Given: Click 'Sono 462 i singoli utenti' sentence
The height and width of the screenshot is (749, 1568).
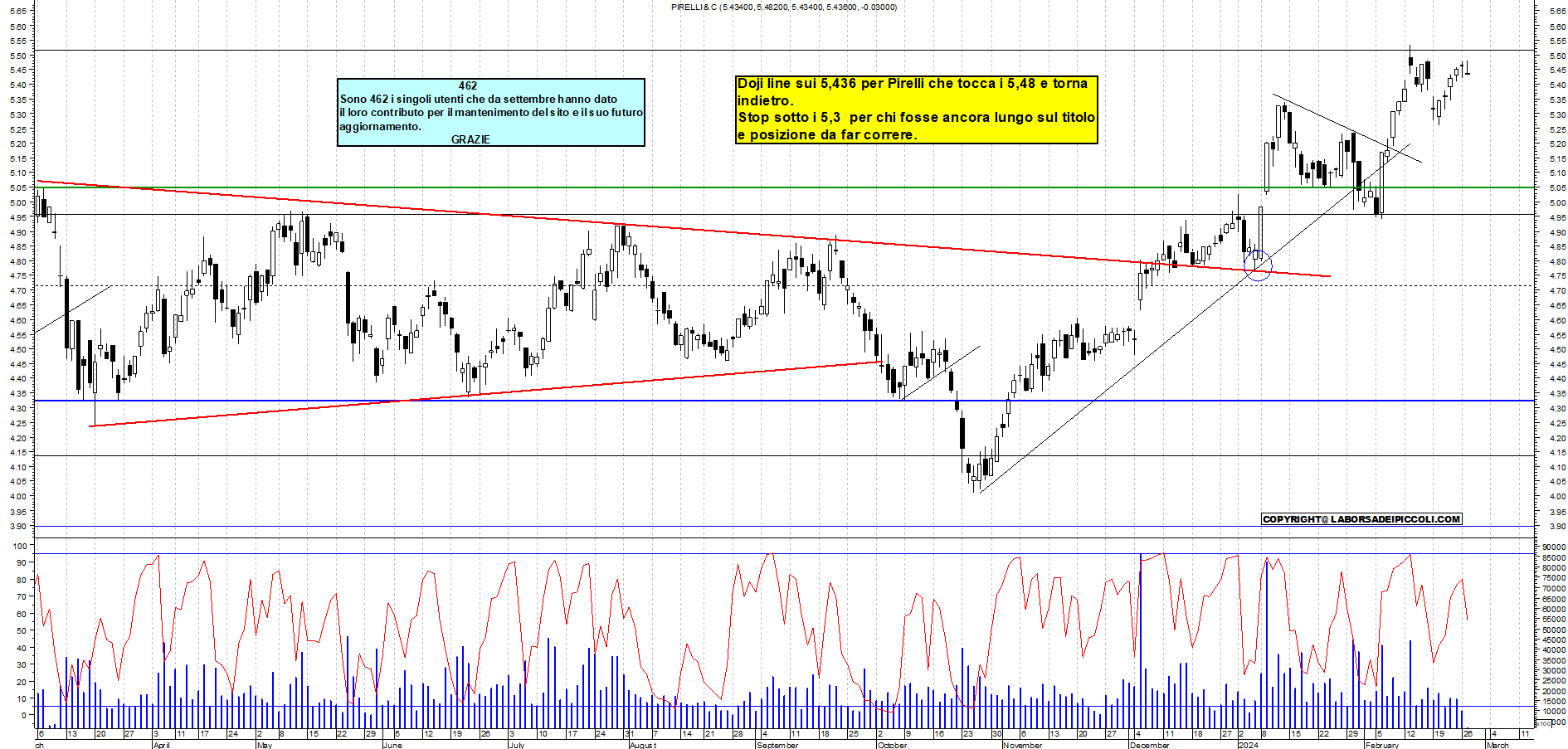Looking at the screenshot, I should tap(479, 99).
